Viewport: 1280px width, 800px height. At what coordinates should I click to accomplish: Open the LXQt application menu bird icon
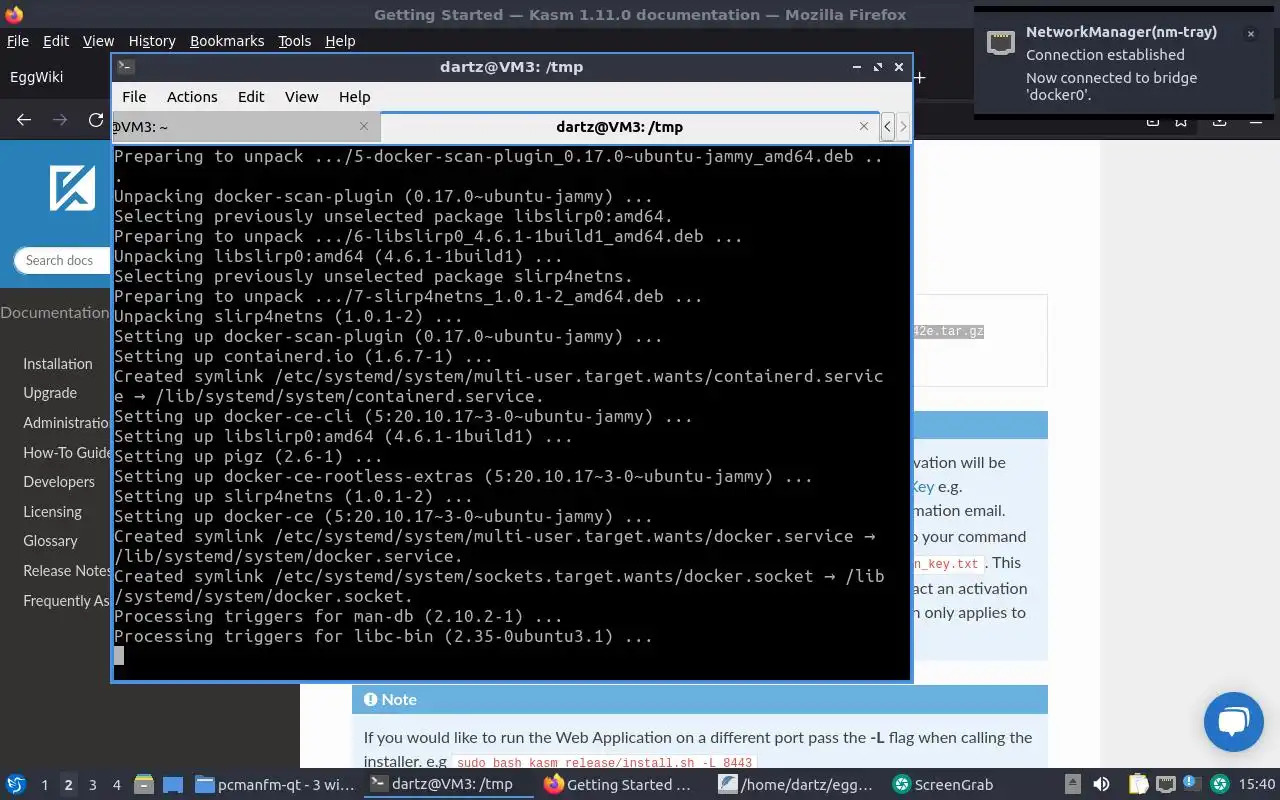tap(15, 785)
